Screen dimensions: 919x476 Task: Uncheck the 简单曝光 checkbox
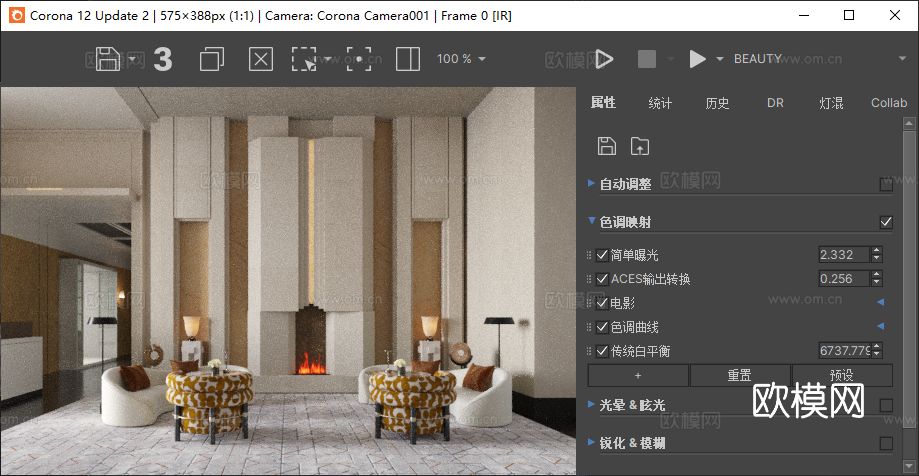click(602, 255)
